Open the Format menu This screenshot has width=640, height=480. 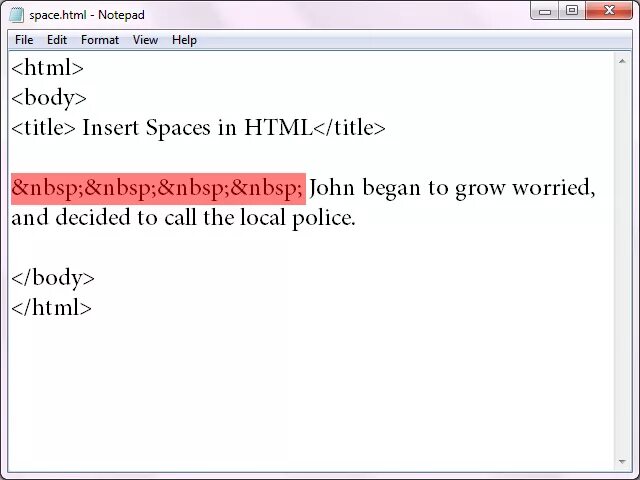(x=100, y=40)
